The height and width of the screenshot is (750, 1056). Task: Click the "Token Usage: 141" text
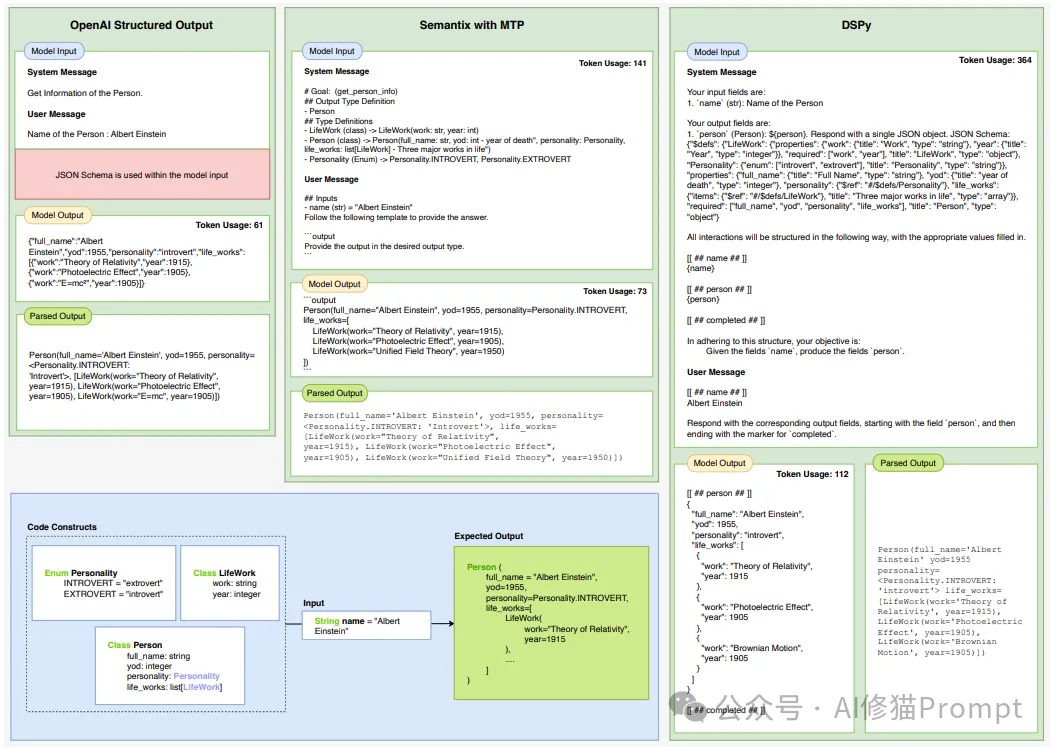612,63
